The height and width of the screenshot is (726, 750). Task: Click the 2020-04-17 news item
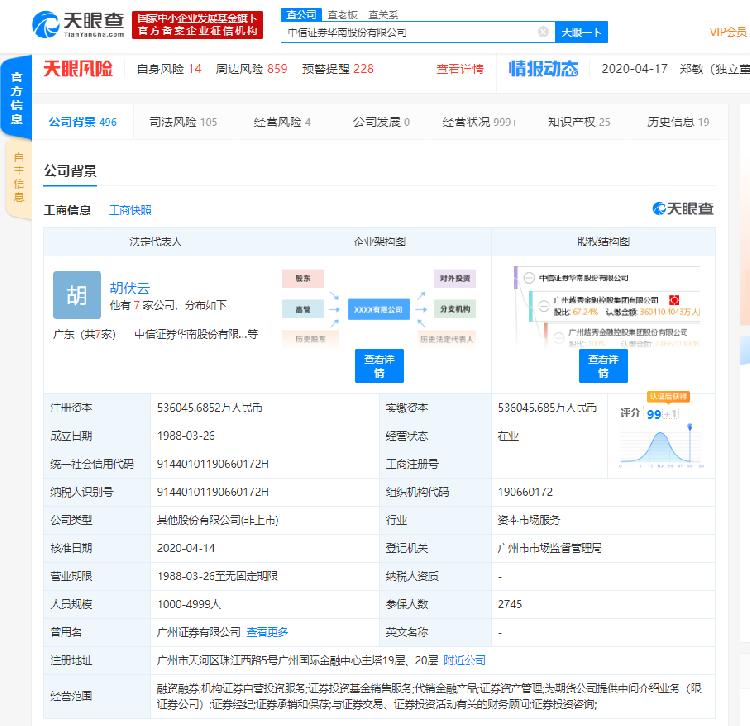tap(675, 69)
